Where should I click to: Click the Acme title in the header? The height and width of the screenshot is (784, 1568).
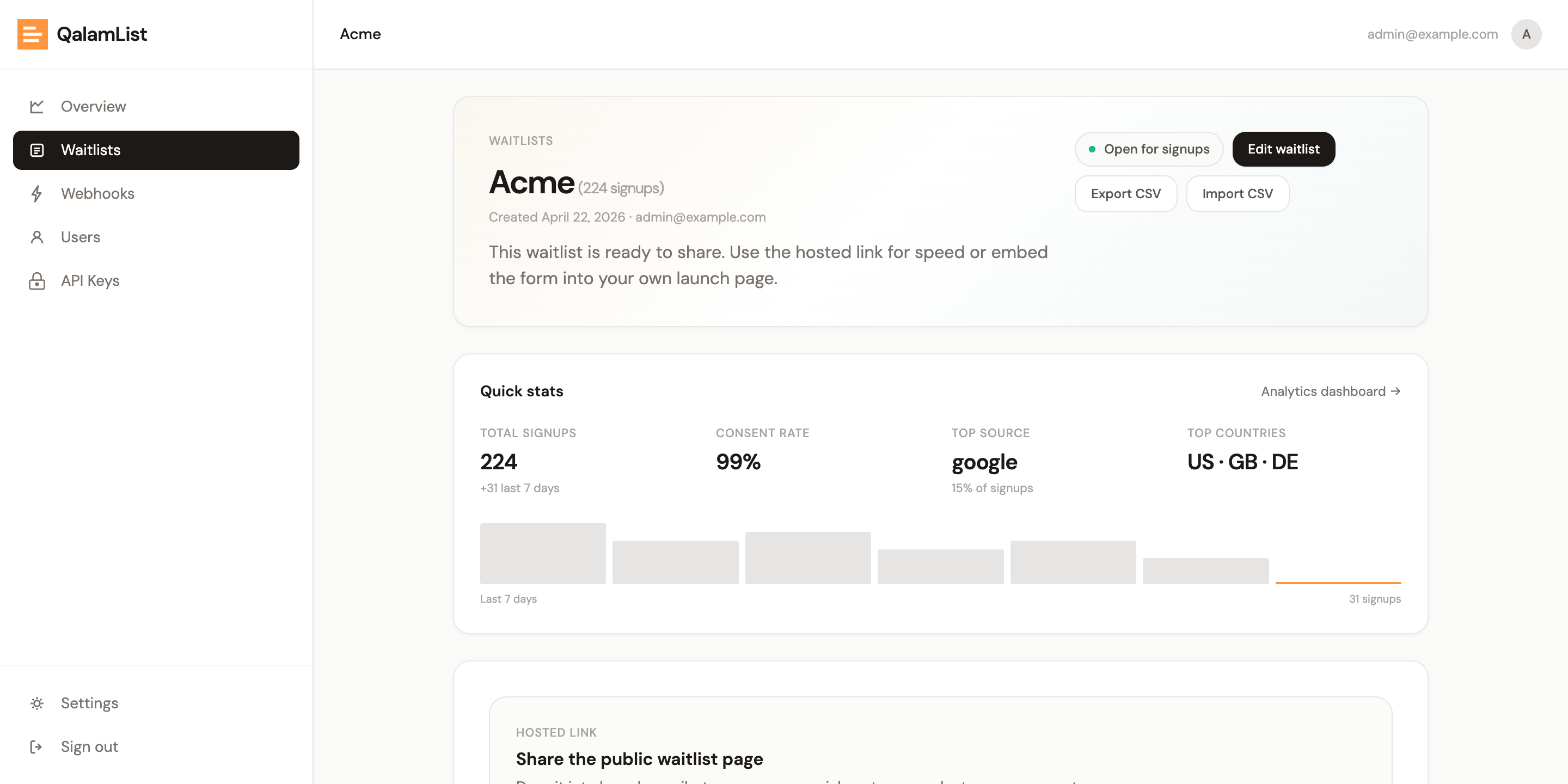[x=360, y=34]
